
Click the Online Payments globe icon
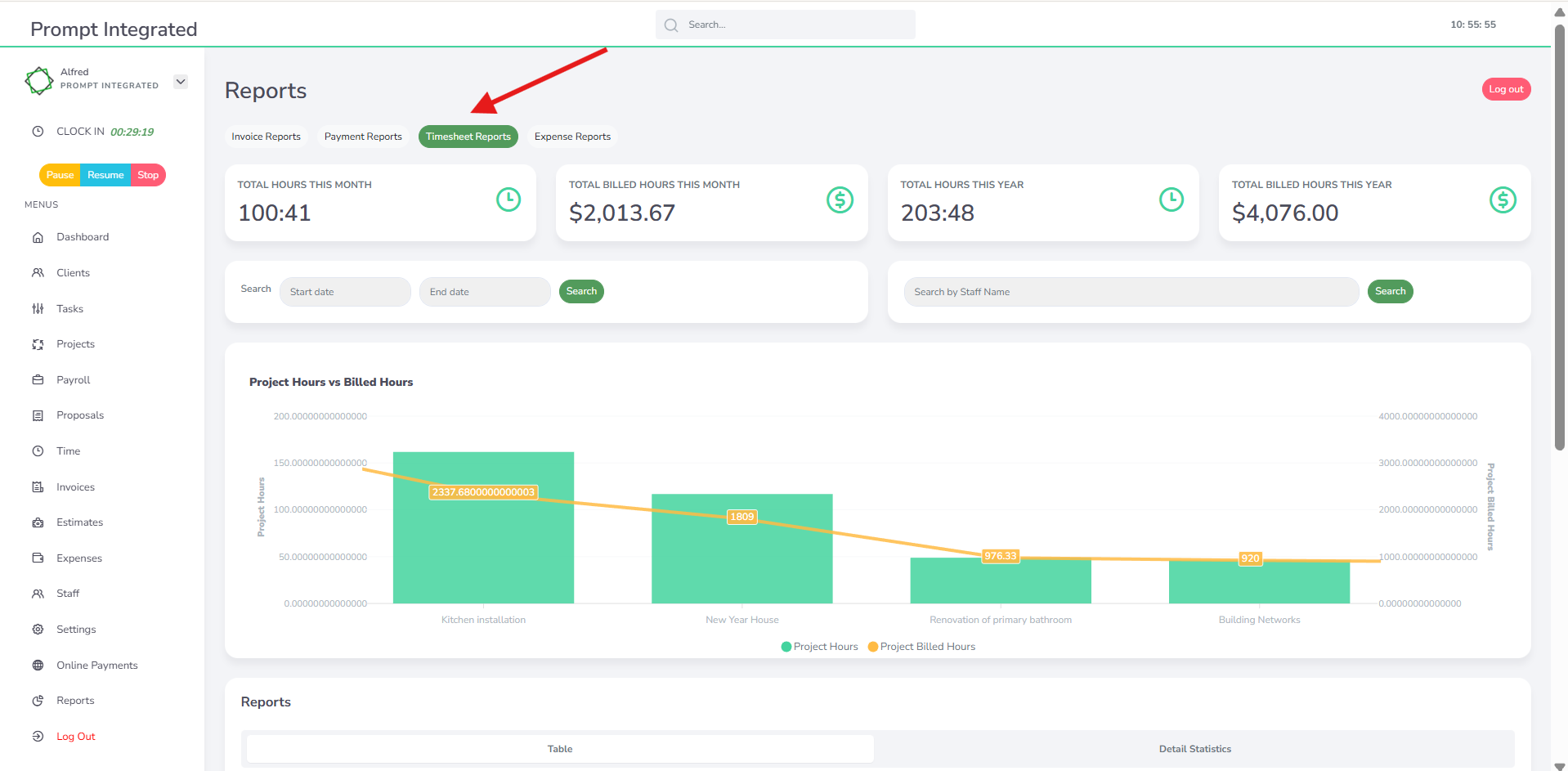tap(38, 666)
